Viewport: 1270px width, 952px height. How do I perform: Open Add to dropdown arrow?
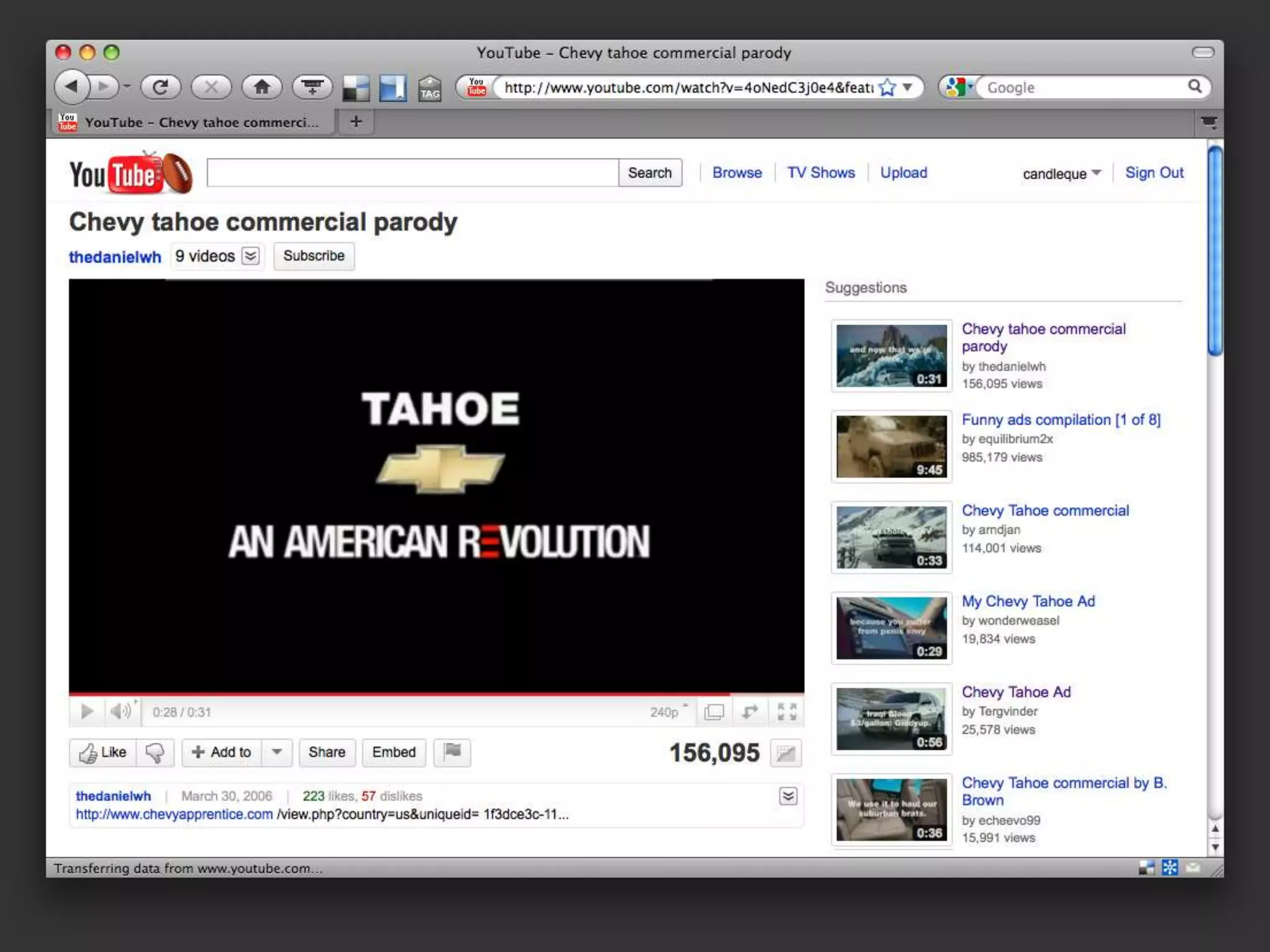(x=277, y=752)
